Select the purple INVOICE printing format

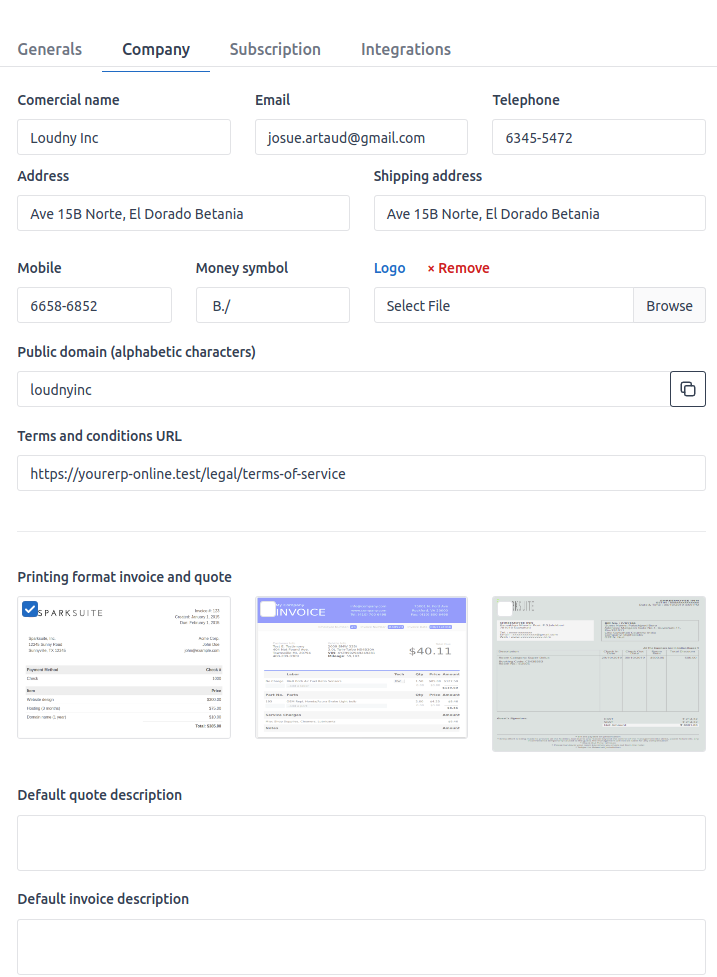coord(362,667)
